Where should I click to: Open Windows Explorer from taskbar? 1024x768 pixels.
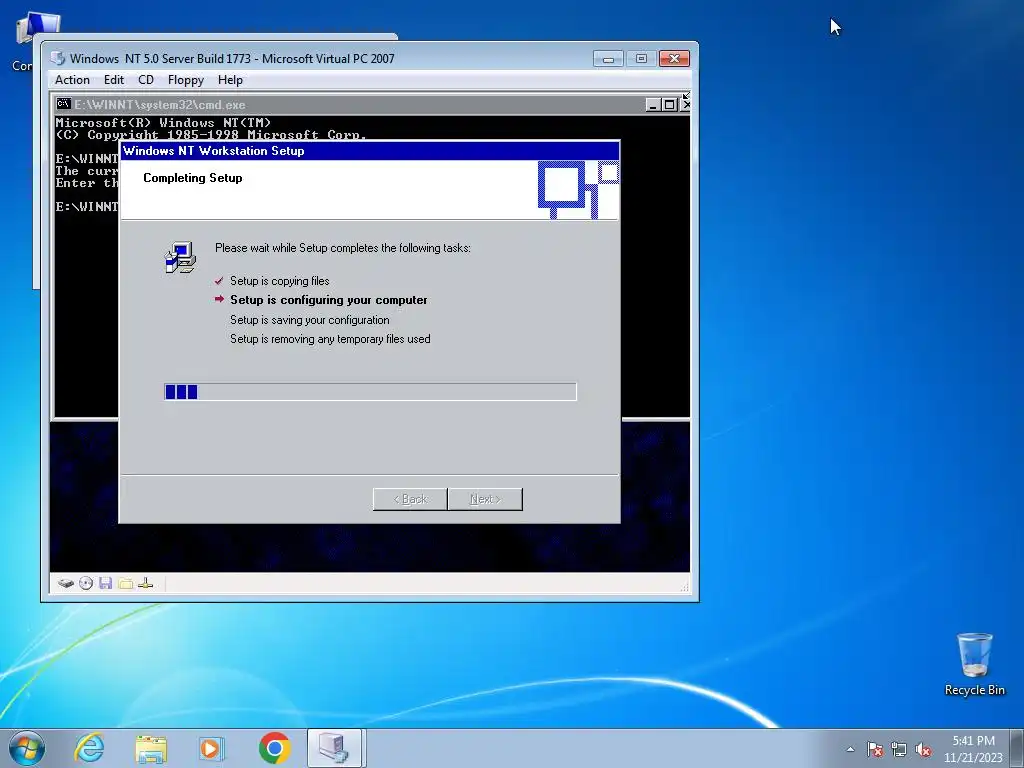151,748
